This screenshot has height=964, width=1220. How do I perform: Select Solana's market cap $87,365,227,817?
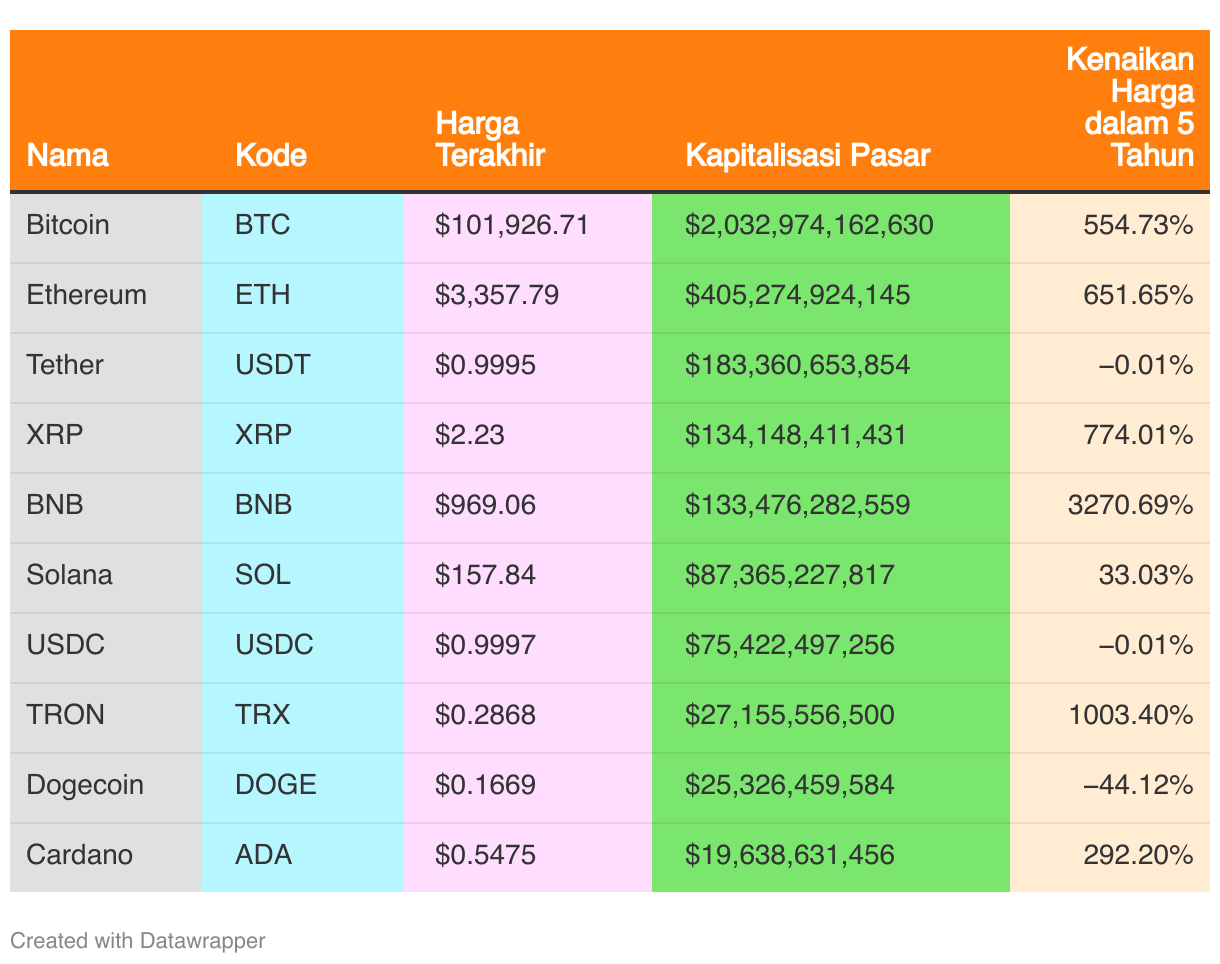point(789,575)
